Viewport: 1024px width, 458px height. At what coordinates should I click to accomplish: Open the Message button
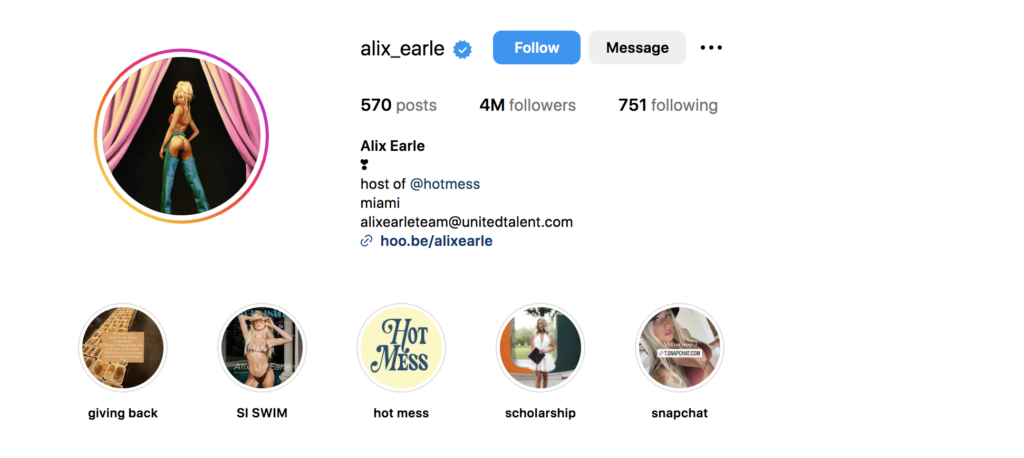[x=637, y=48]
